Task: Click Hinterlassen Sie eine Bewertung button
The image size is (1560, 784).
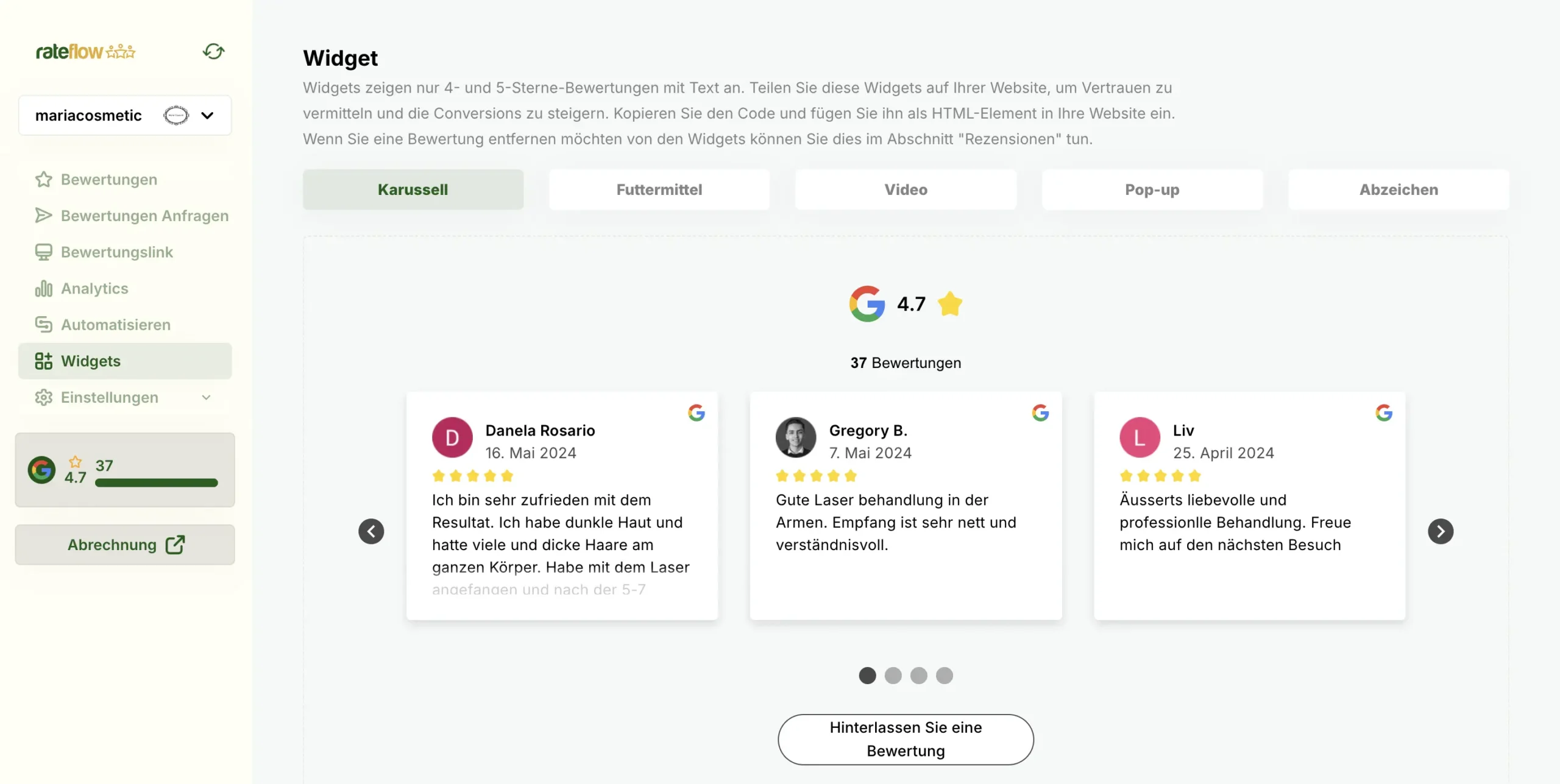Action: 906,739
